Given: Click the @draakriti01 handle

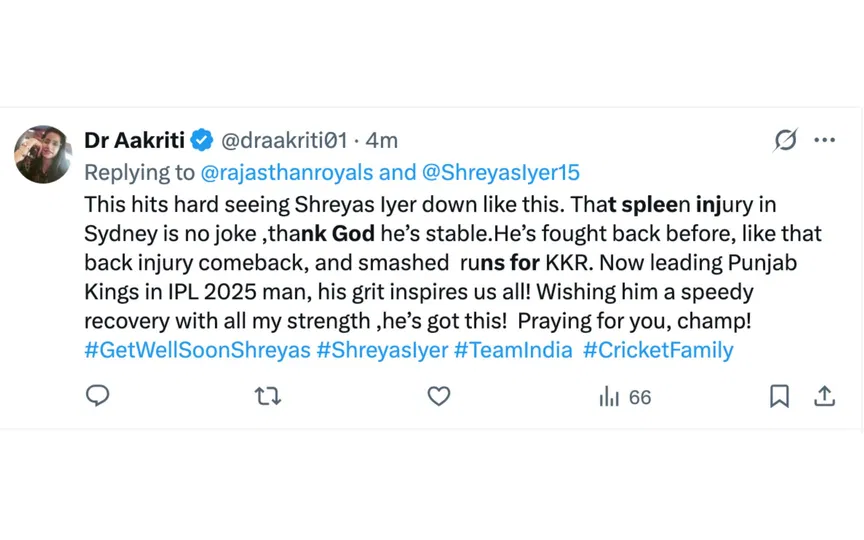Looking at the screenshot, I should [x=282, y=140].
